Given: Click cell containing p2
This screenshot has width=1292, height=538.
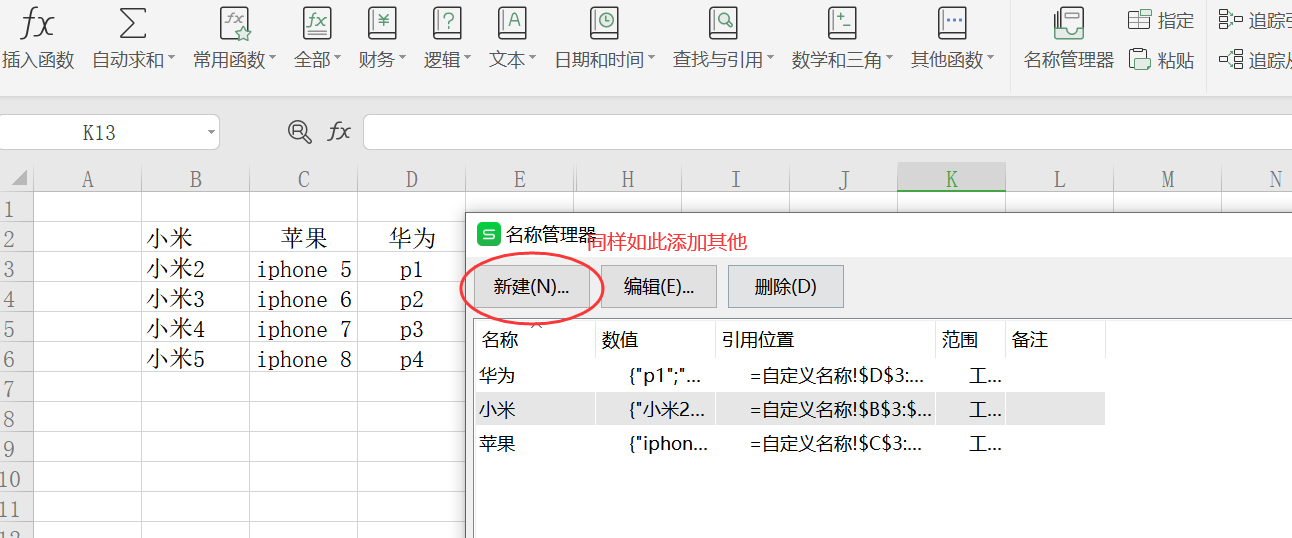Looking at the screenshot, I should 412,299.
